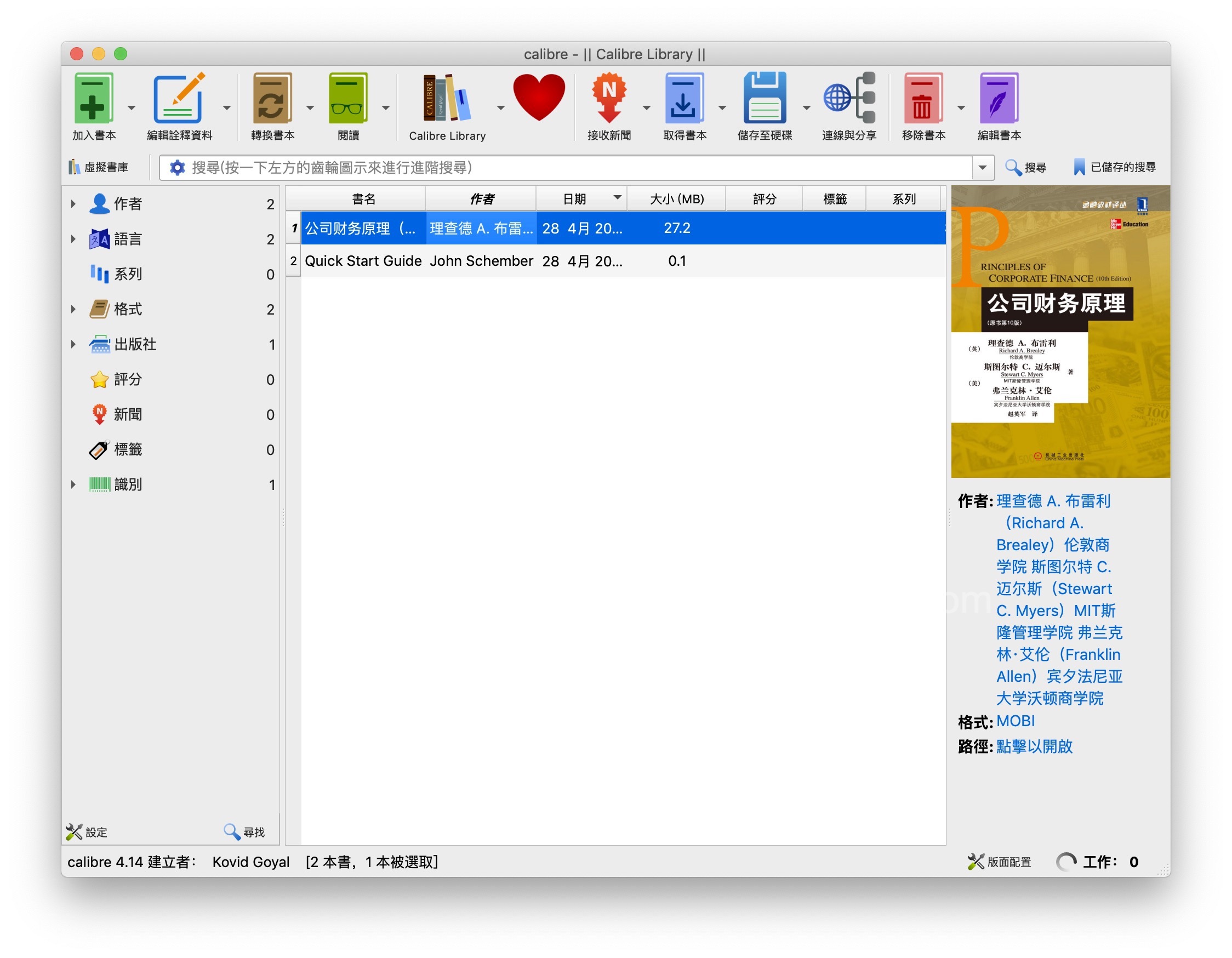Image resolution: width=1232 pixels, height=958 pixels.
Task: Click the 27.2 size cell
Action: (676, 228)
